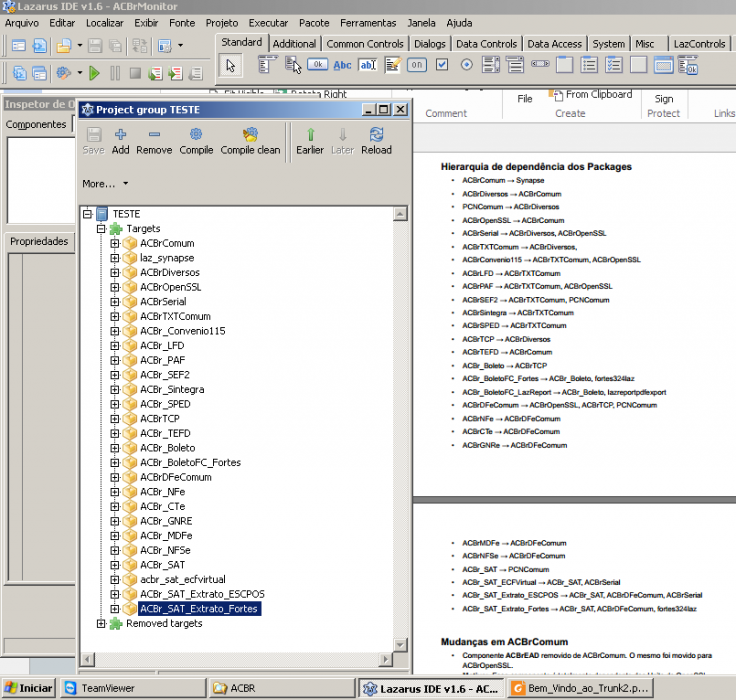Switch to TeamViewer on taskbar
The width and height of the screenshot is (736, 700).
click(133, 688)
